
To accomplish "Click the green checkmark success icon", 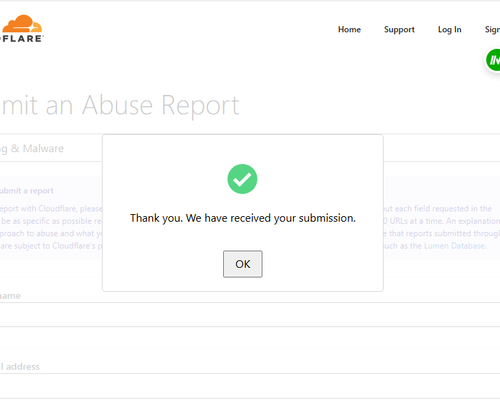I will (x=242, y=179).
